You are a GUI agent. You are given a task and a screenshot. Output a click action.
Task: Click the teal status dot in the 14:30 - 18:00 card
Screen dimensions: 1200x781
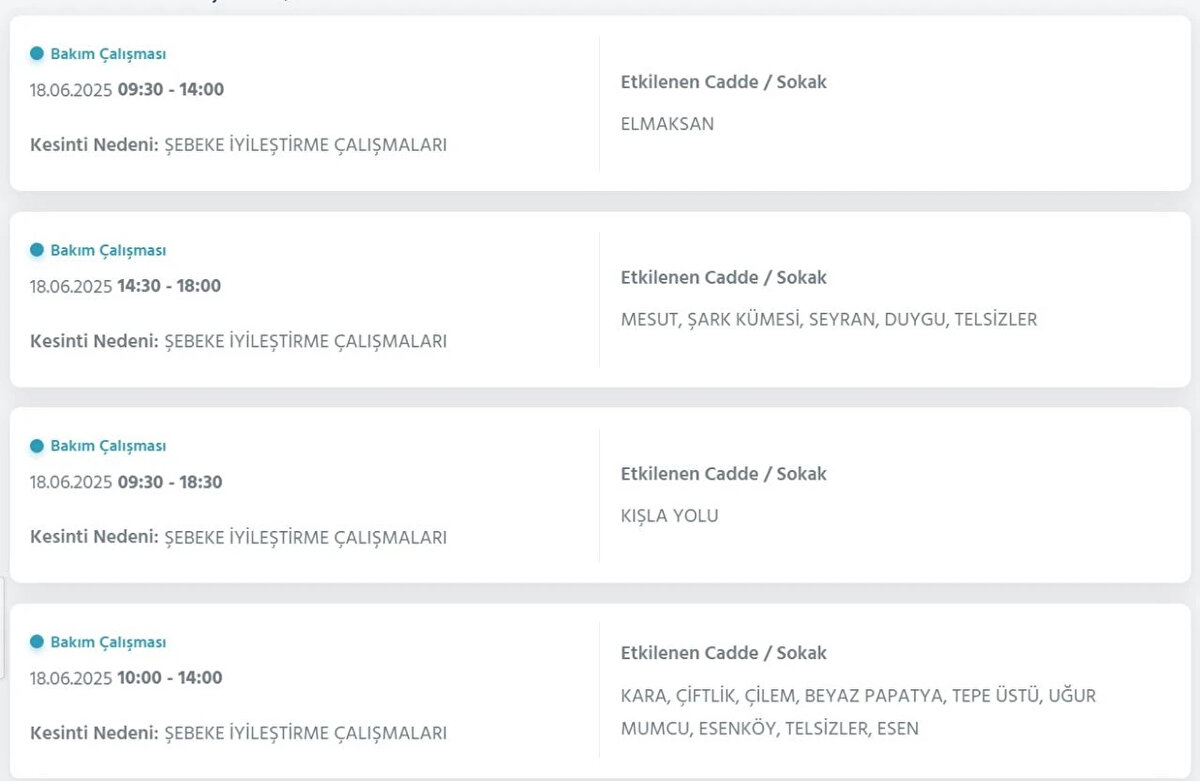pyautogui.click(x=37, y=250)
